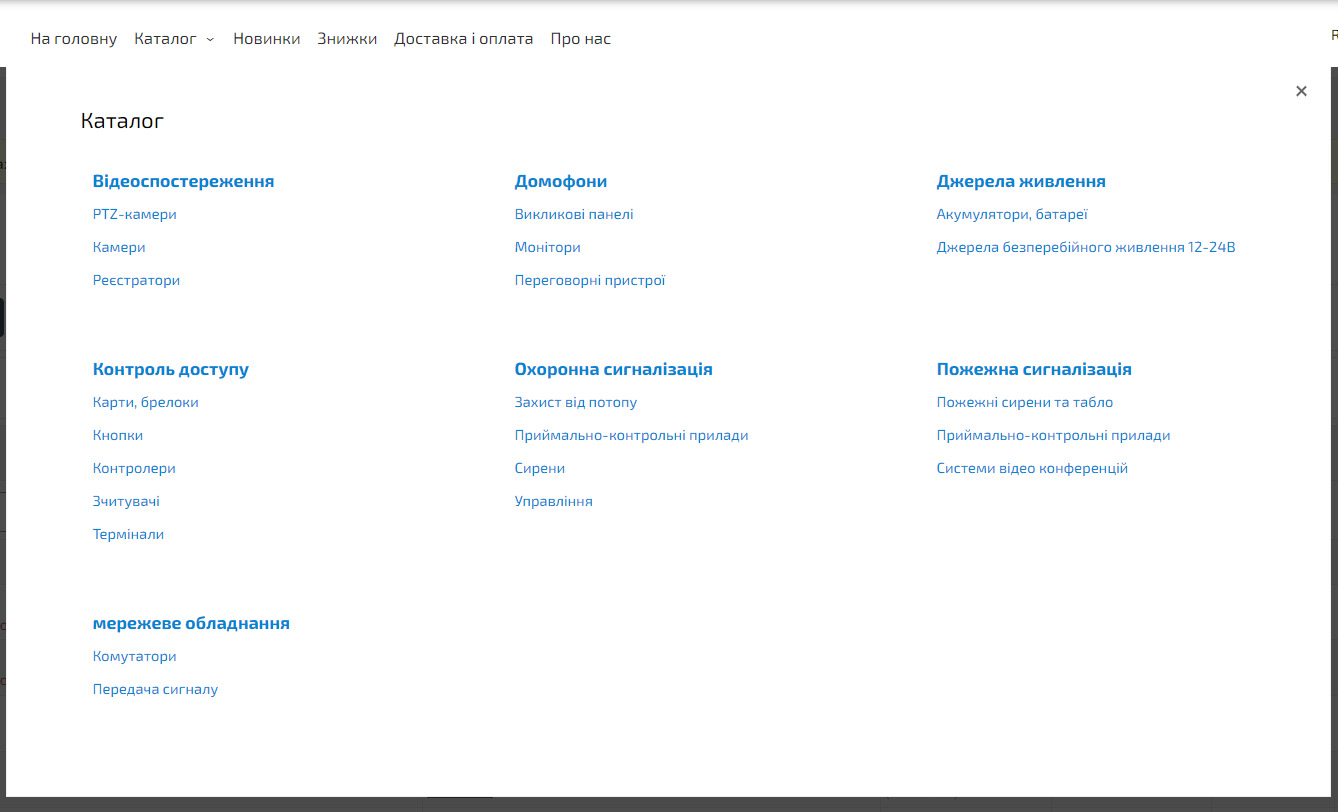
Task: Open the Відеоспостереження category heading
Action: [183, 181]
